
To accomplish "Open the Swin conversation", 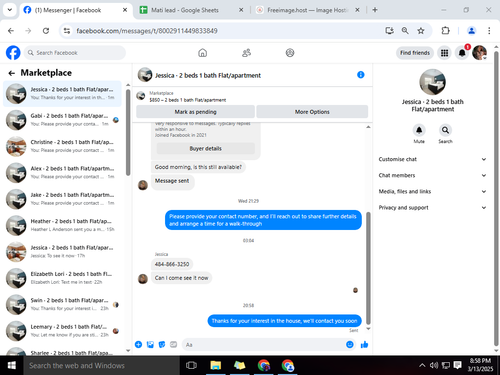I will click(x=62, y=304).
